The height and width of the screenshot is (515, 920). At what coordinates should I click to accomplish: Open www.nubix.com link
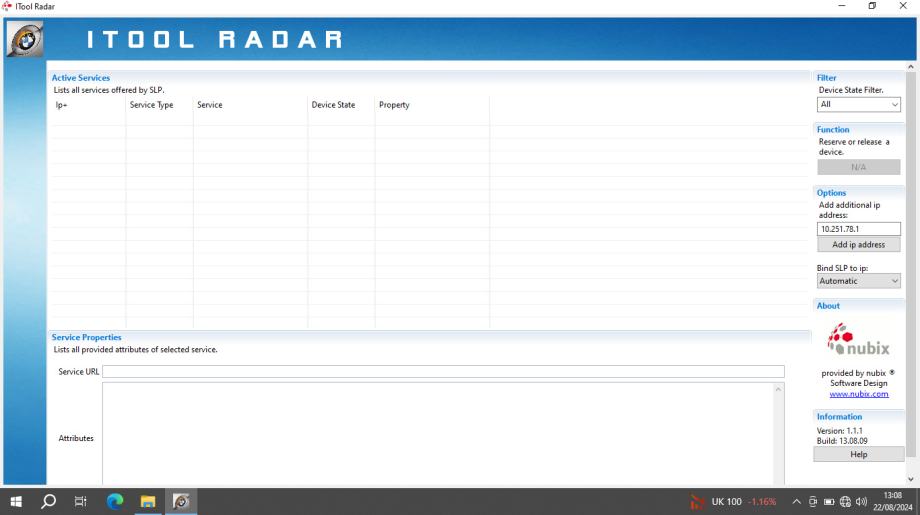(858, 394)
